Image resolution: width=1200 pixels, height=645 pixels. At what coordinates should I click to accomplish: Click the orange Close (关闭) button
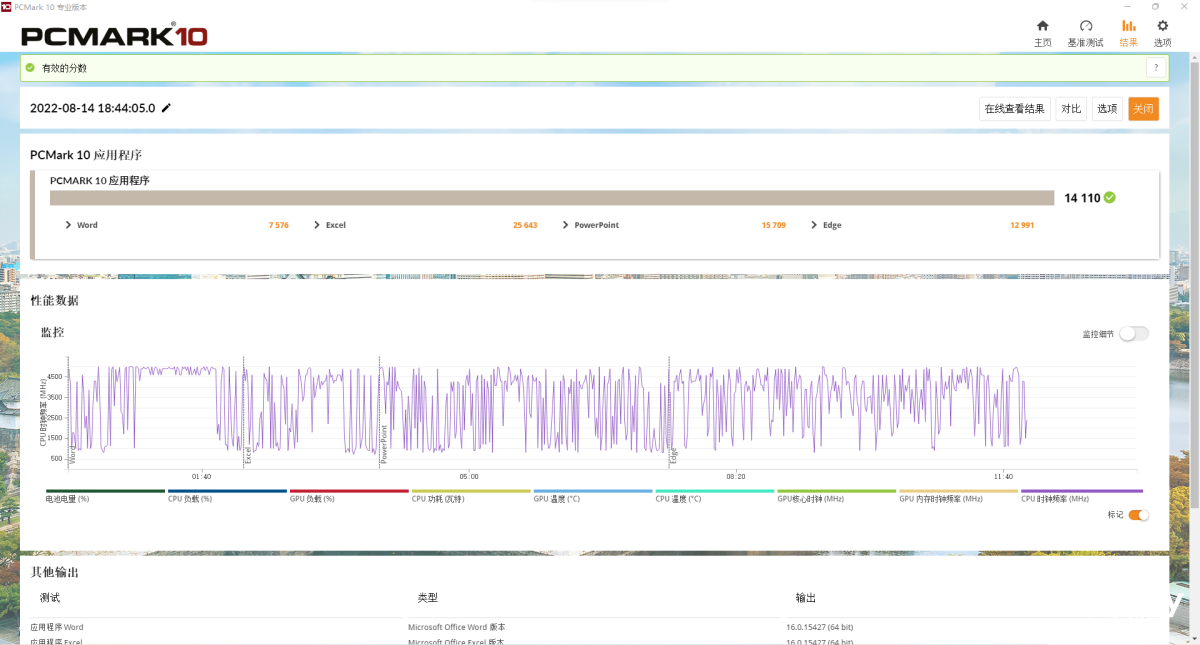pyautogui.click(x=1143, y=109)
